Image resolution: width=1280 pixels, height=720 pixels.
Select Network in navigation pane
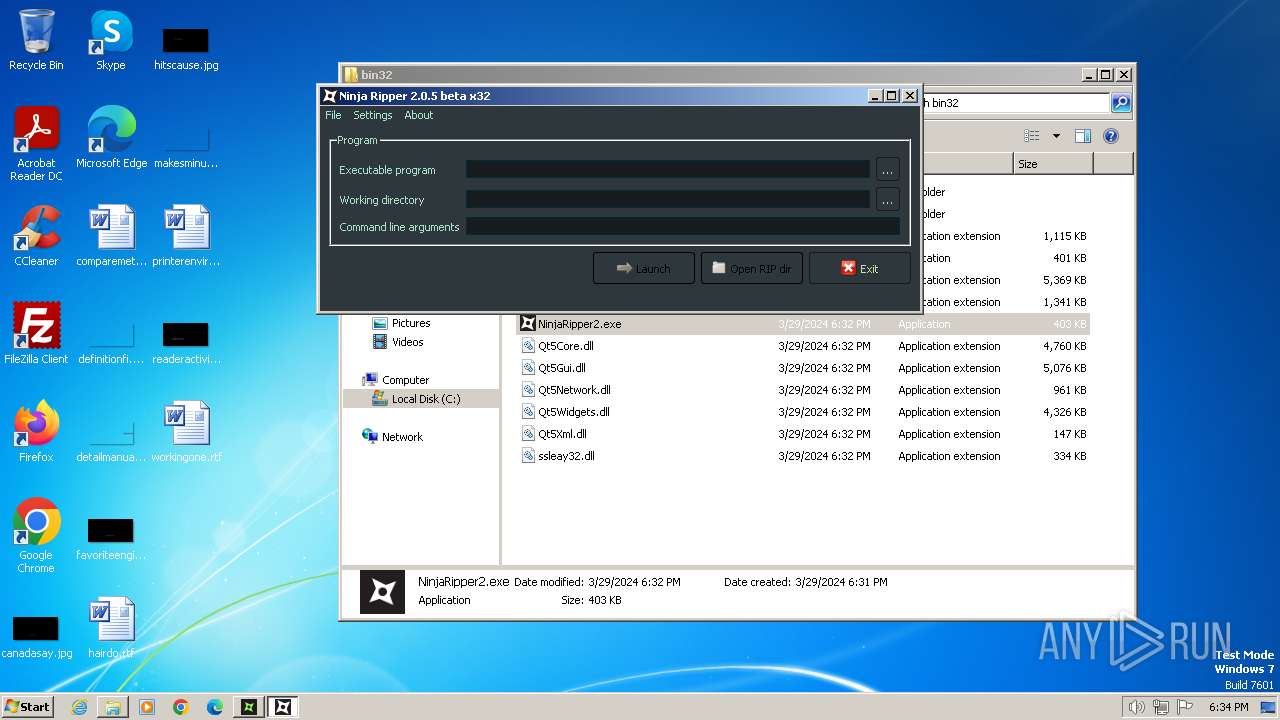tap(393, 437)
